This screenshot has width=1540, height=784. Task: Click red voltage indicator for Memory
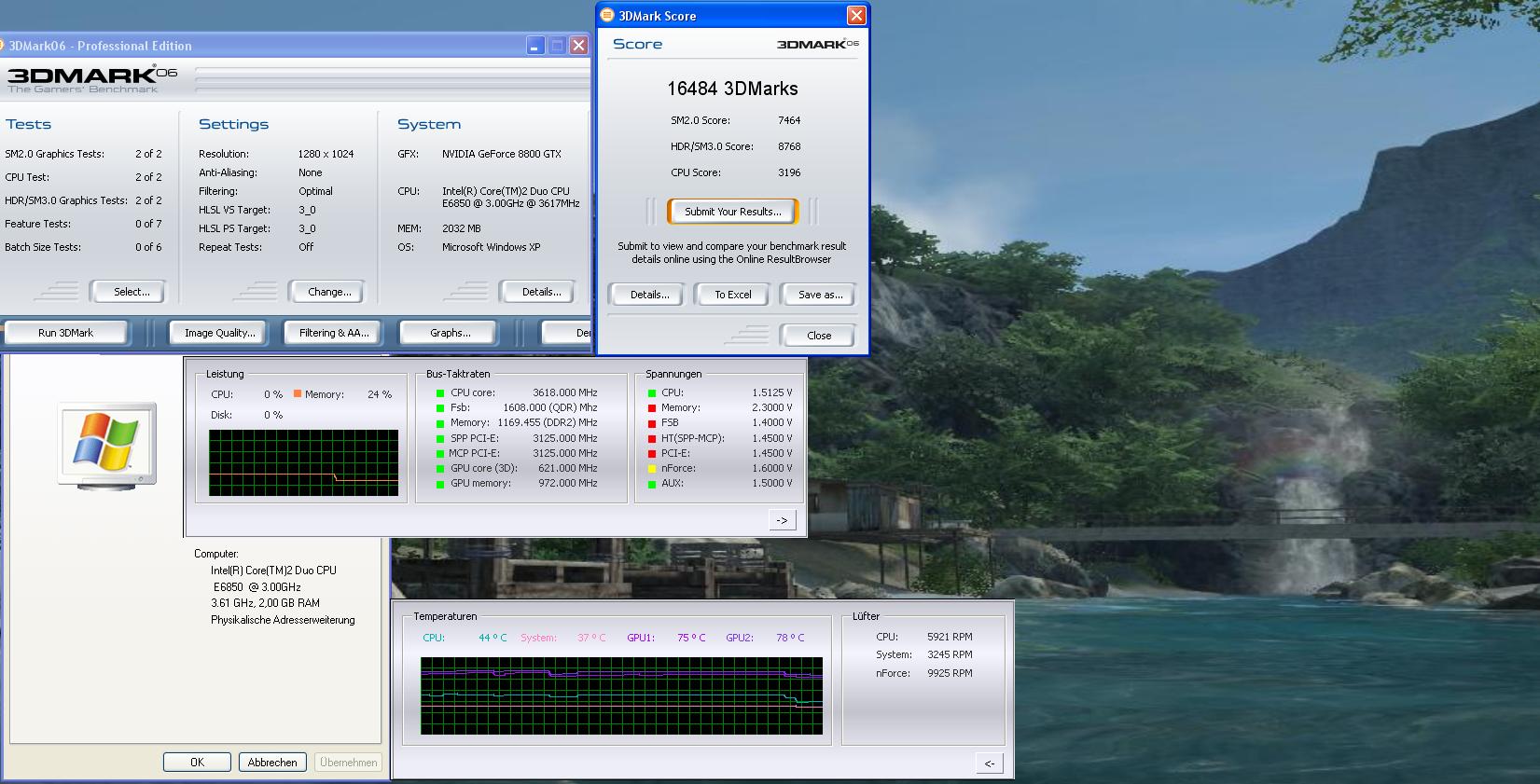(652, 408)
